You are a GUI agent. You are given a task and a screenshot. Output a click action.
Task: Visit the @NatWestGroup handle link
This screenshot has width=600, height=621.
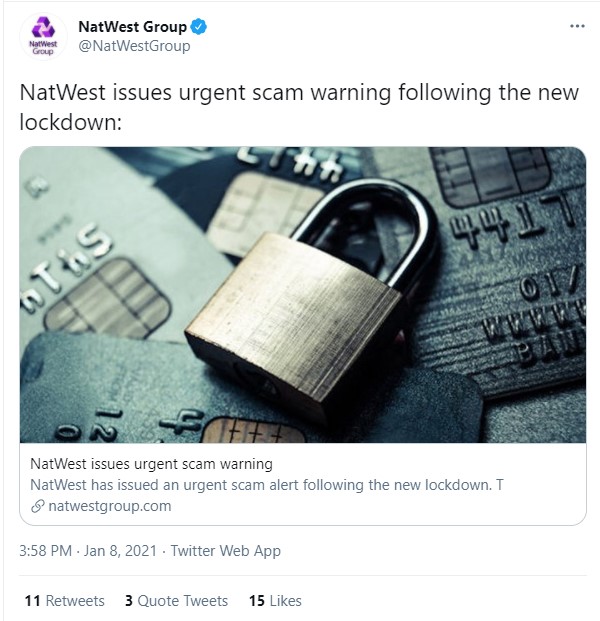(x=134, y=46)
